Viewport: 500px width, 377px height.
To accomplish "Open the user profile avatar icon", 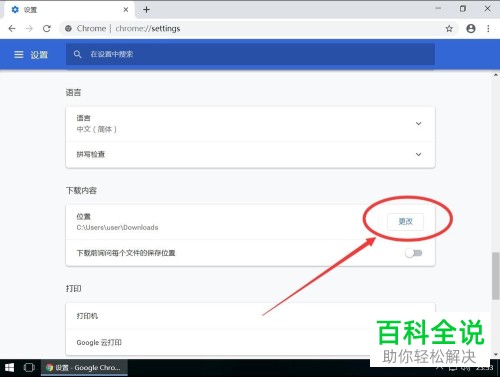I will (471, 29).
